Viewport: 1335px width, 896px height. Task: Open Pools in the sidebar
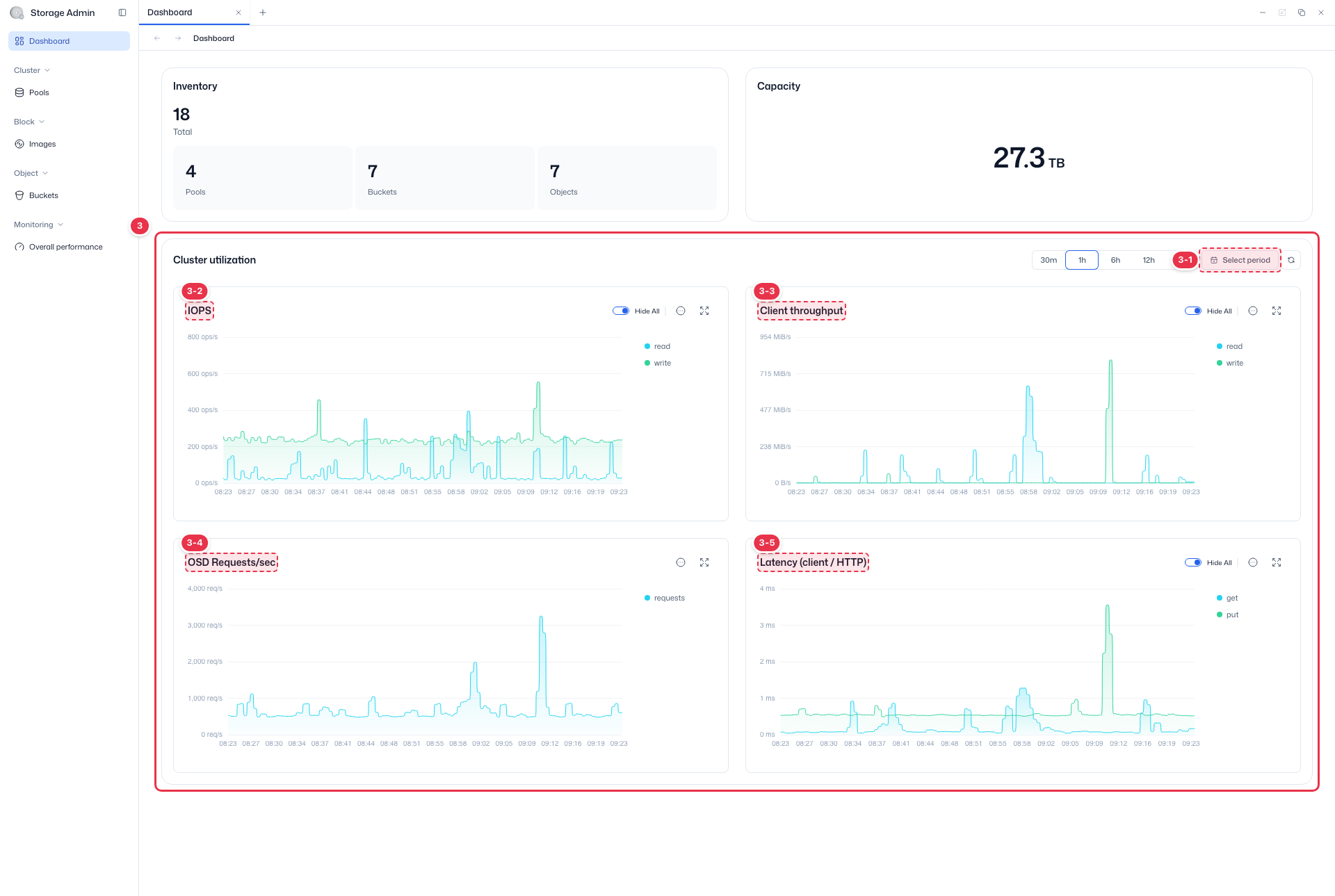(69, 92)
